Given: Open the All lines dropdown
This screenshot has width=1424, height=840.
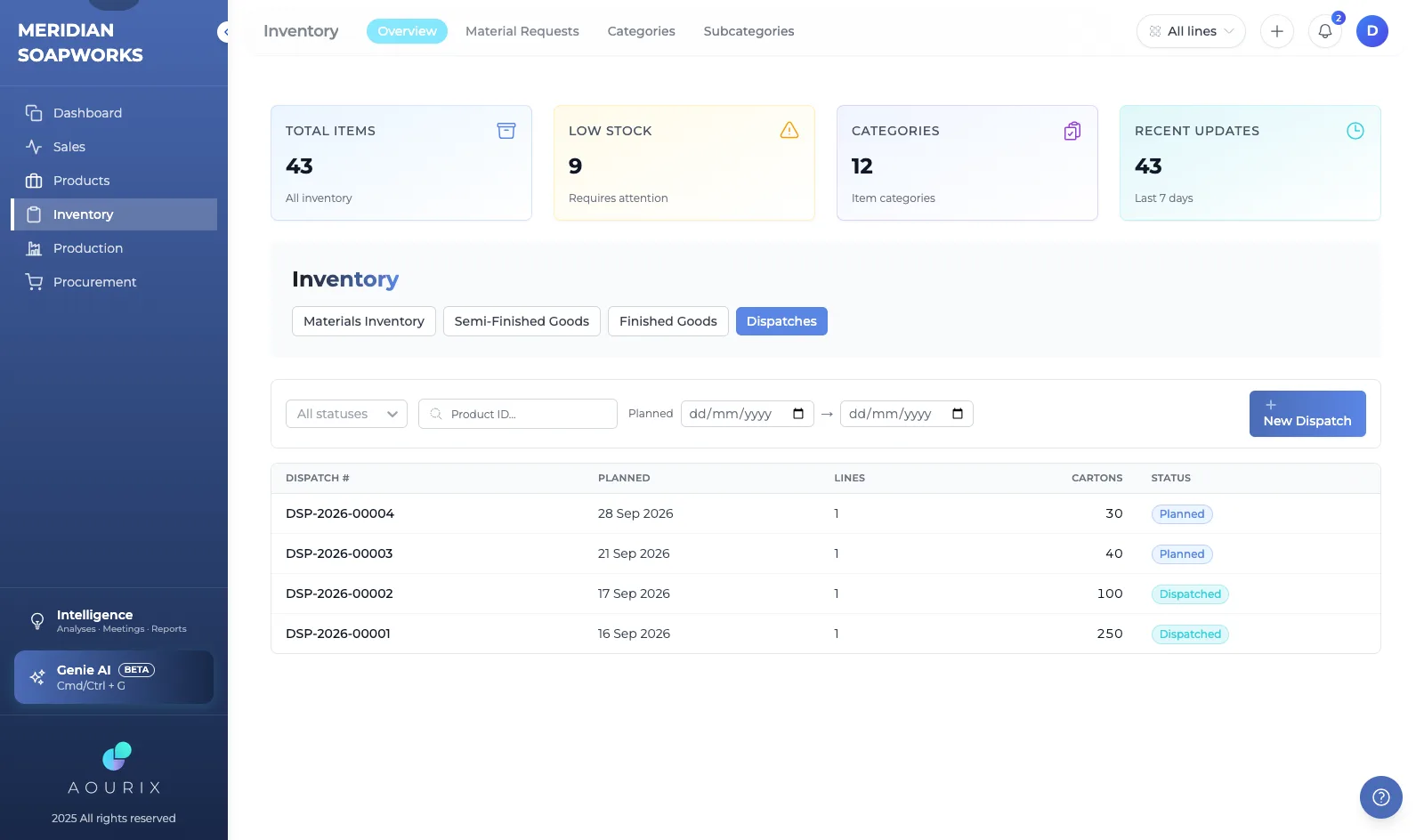Looking at the screenshot, I should pyautogui.click(x=1191, y=31).
